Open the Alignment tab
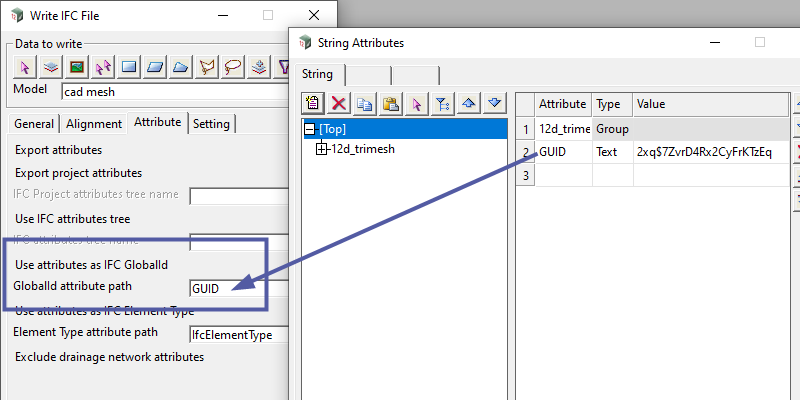This screenshot has width=800, height=400. pos(94,124)
